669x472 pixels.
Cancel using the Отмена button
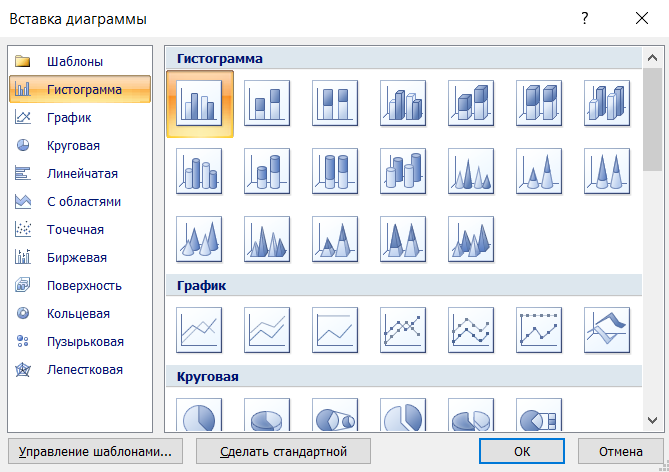pos(621,451)
